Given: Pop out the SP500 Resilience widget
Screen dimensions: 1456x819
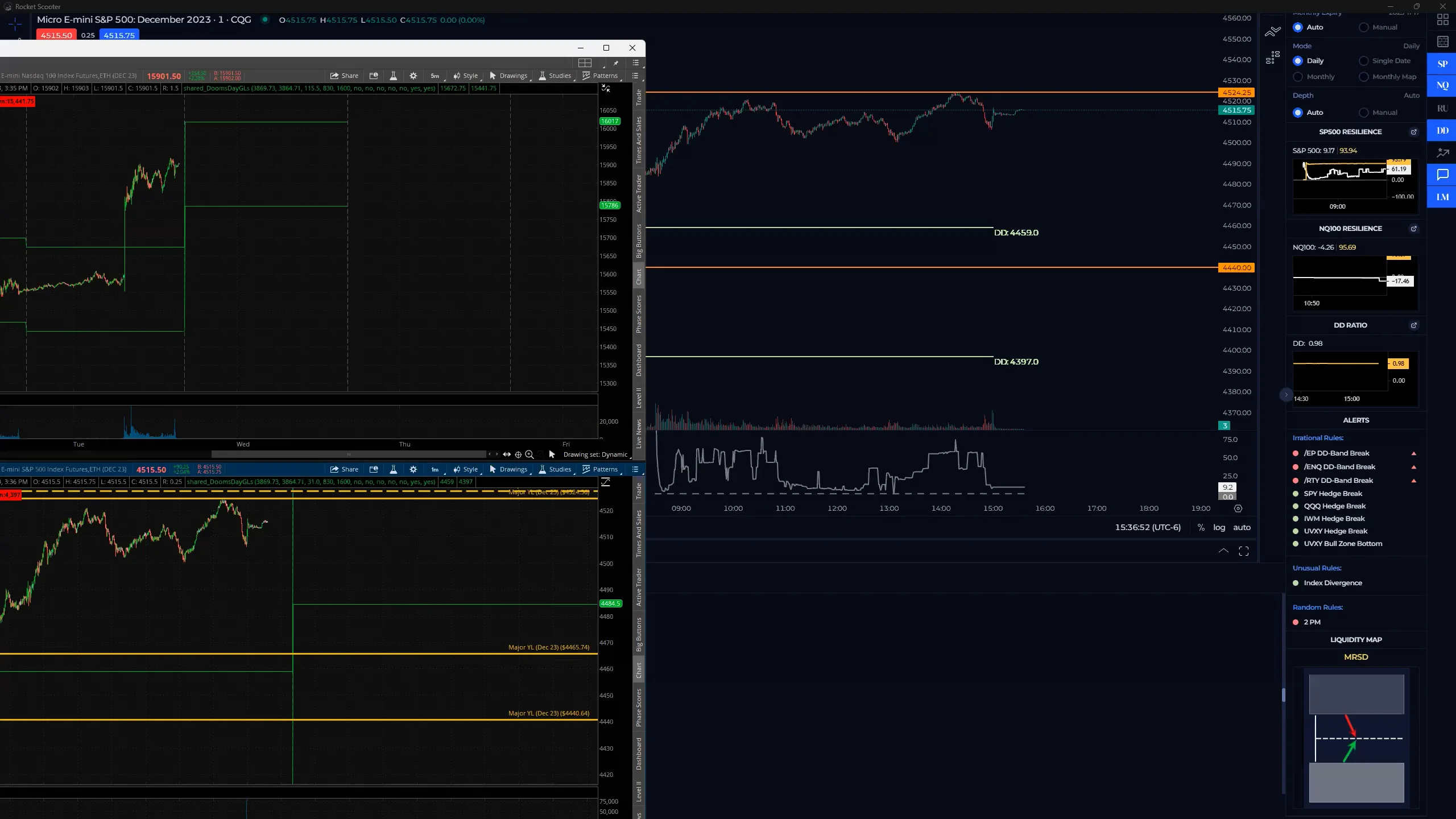Looking at the screenshot, I should tap(1413, 132).
